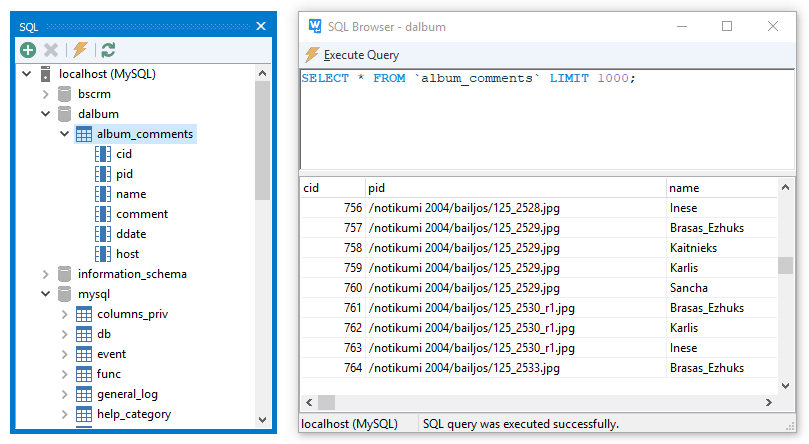Click the grey delete X icon

(x=51, y=50)
